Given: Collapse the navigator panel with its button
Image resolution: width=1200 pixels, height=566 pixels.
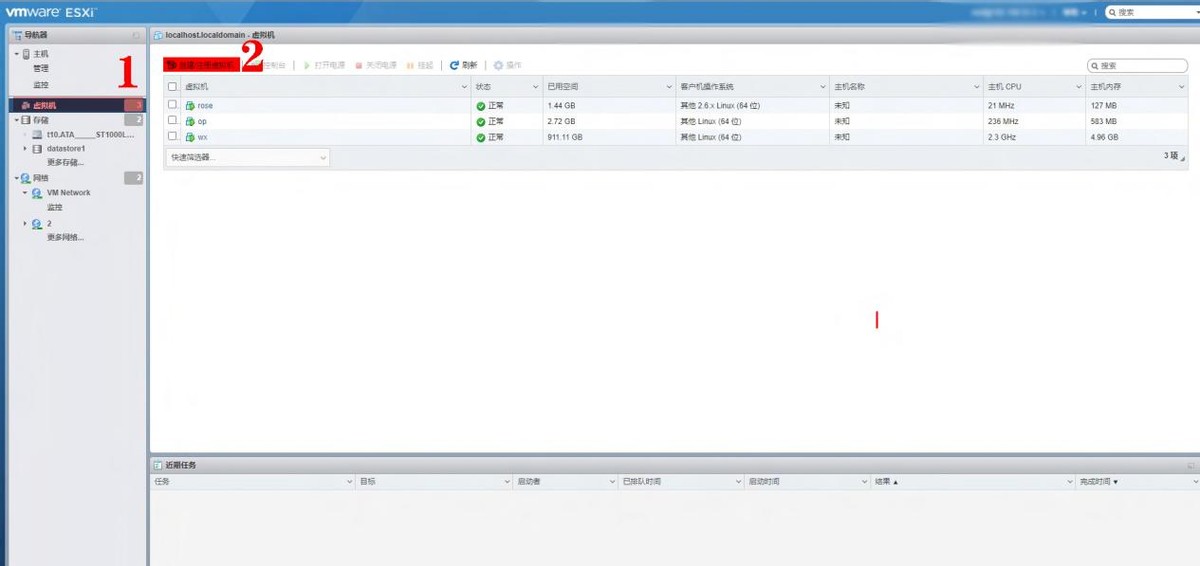Looking at the screenshot, I should [136, 35].
